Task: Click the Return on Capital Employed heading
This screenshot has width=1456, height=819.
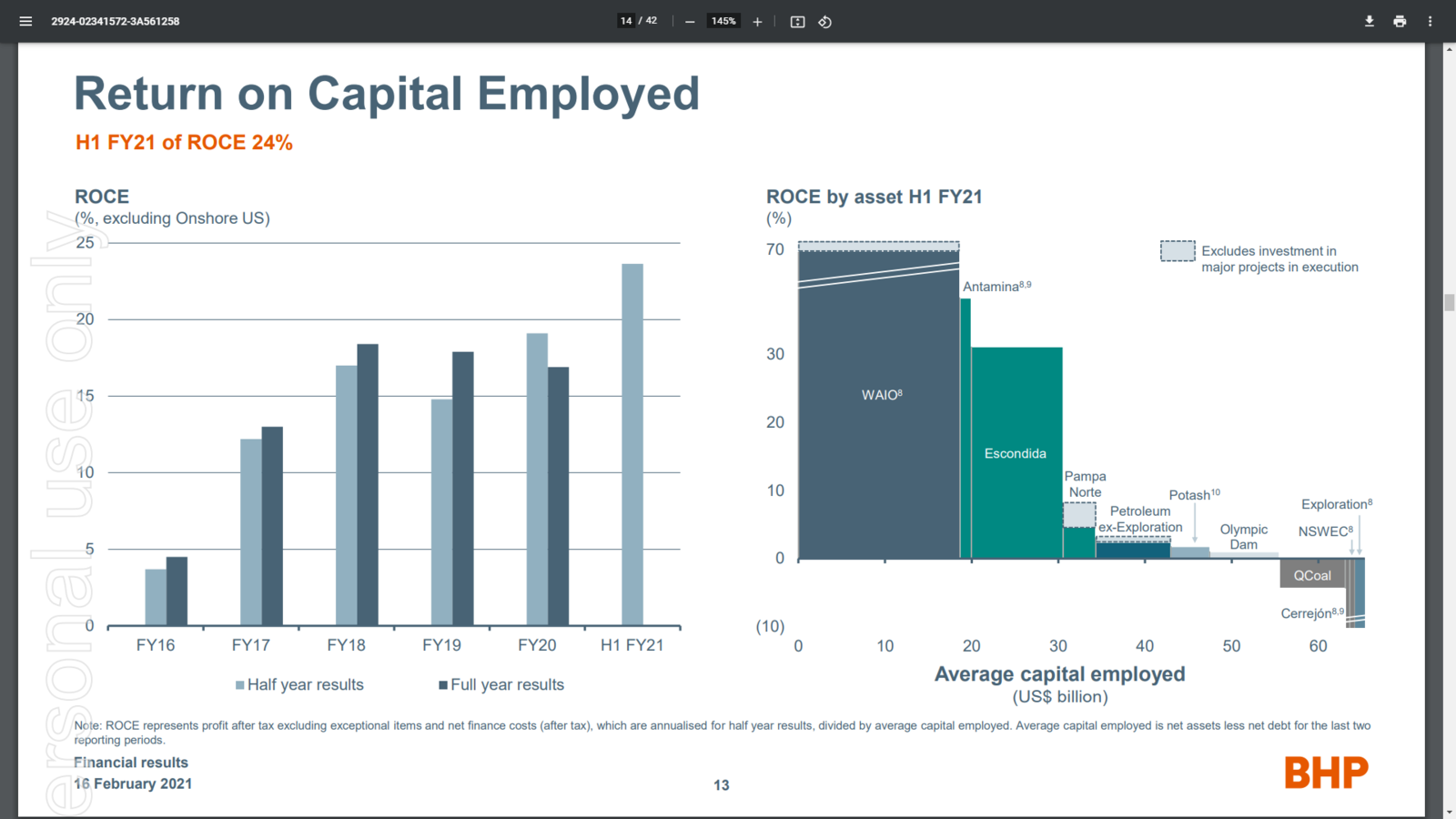Action: (x=387, y=94)
